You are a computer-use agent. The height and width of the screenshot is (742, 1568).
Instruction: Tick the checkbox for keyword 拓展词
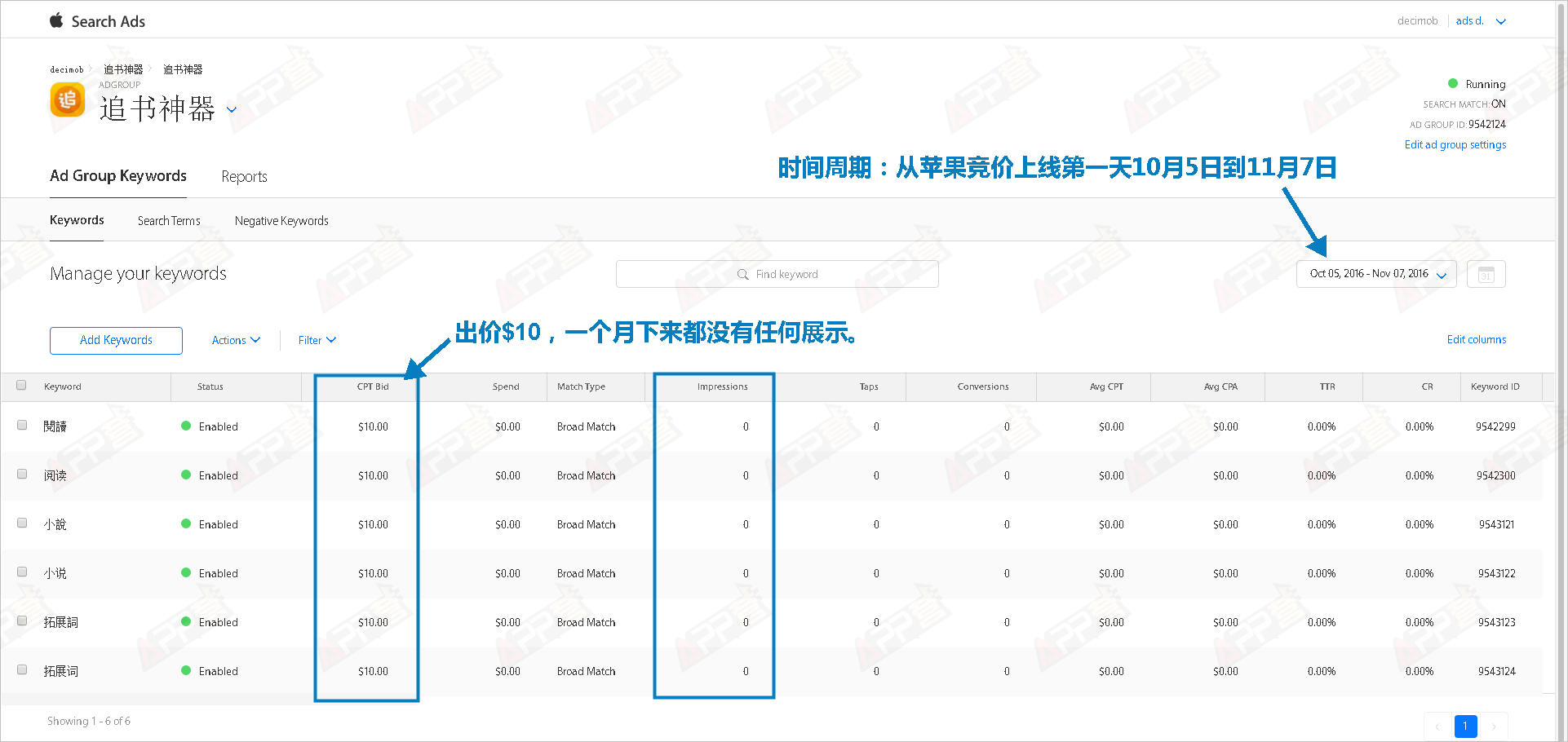pyautogui.click(x=22, y=670)
